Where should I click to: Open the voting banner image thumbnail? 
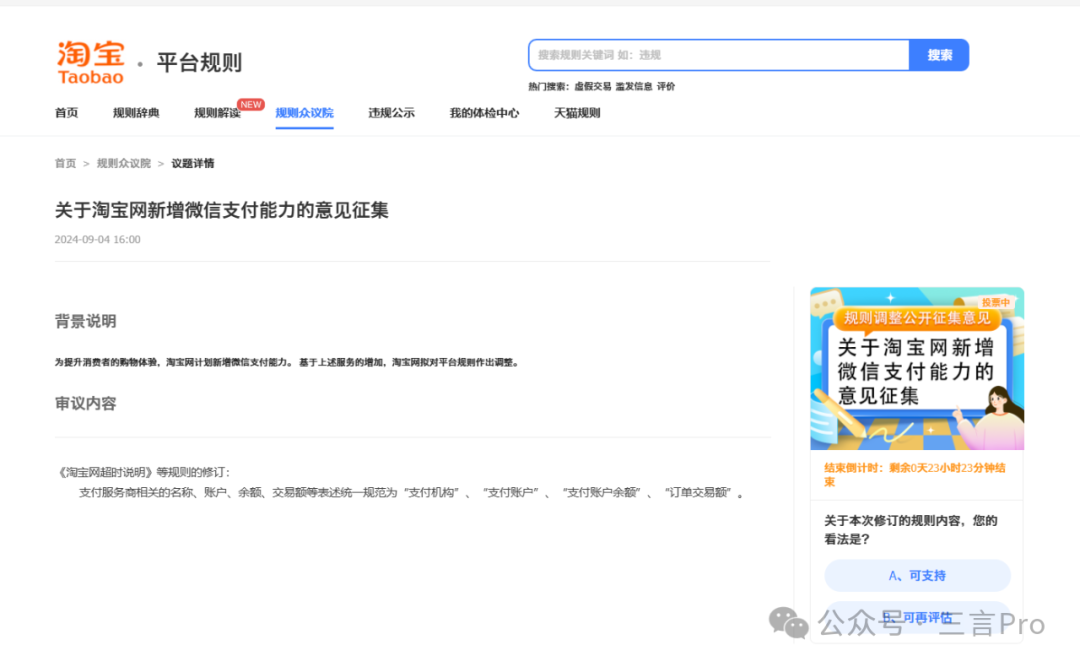tap(917, 369)
